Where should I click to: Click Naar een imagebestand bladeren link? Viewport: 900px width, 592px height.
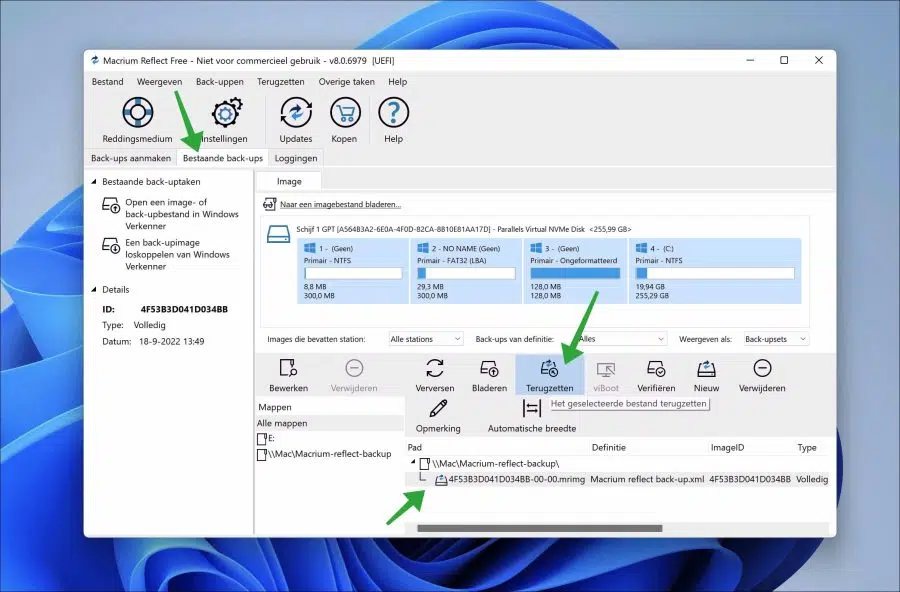(340, 204)
